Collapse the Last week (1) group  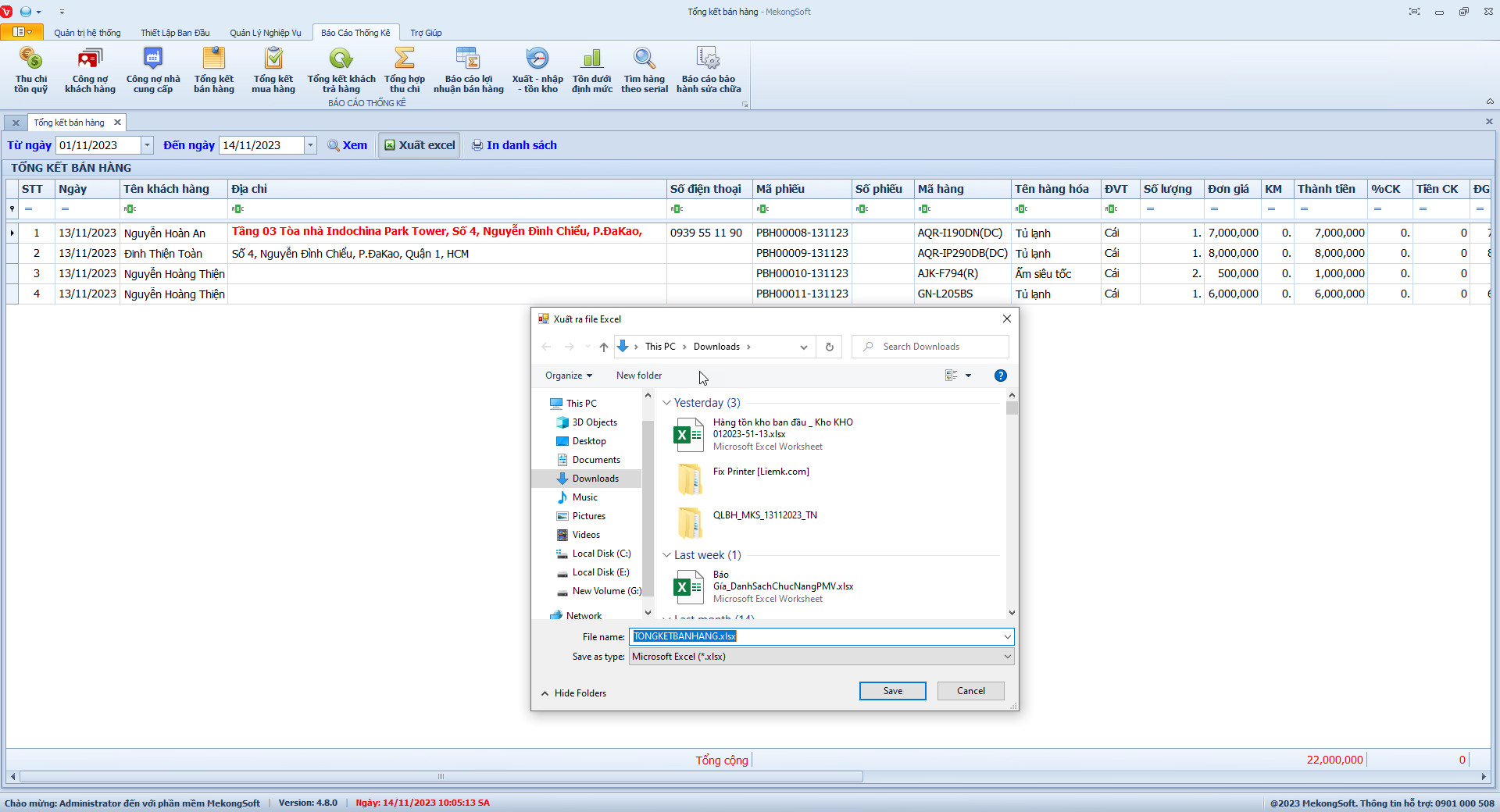(666, 555)
